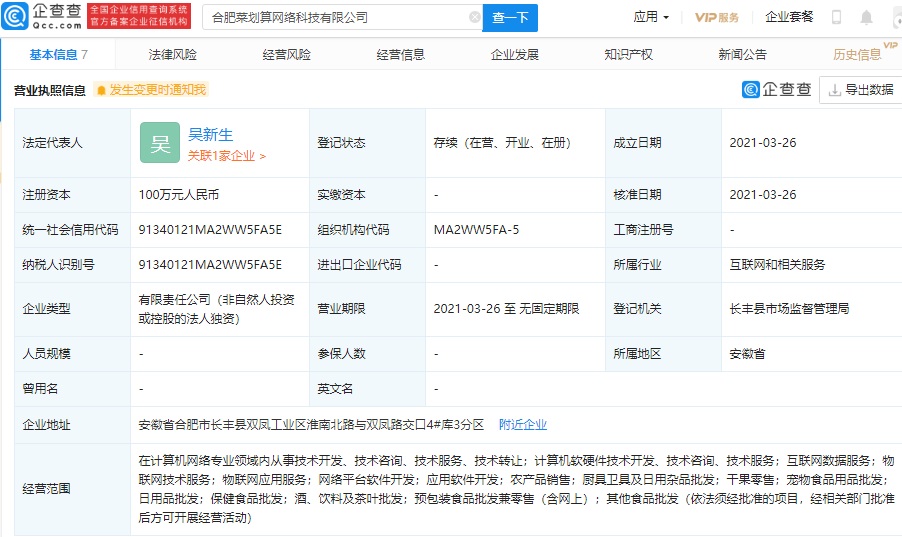Click the 查一下 search button
Screen dimensions: 902x537
510,18
